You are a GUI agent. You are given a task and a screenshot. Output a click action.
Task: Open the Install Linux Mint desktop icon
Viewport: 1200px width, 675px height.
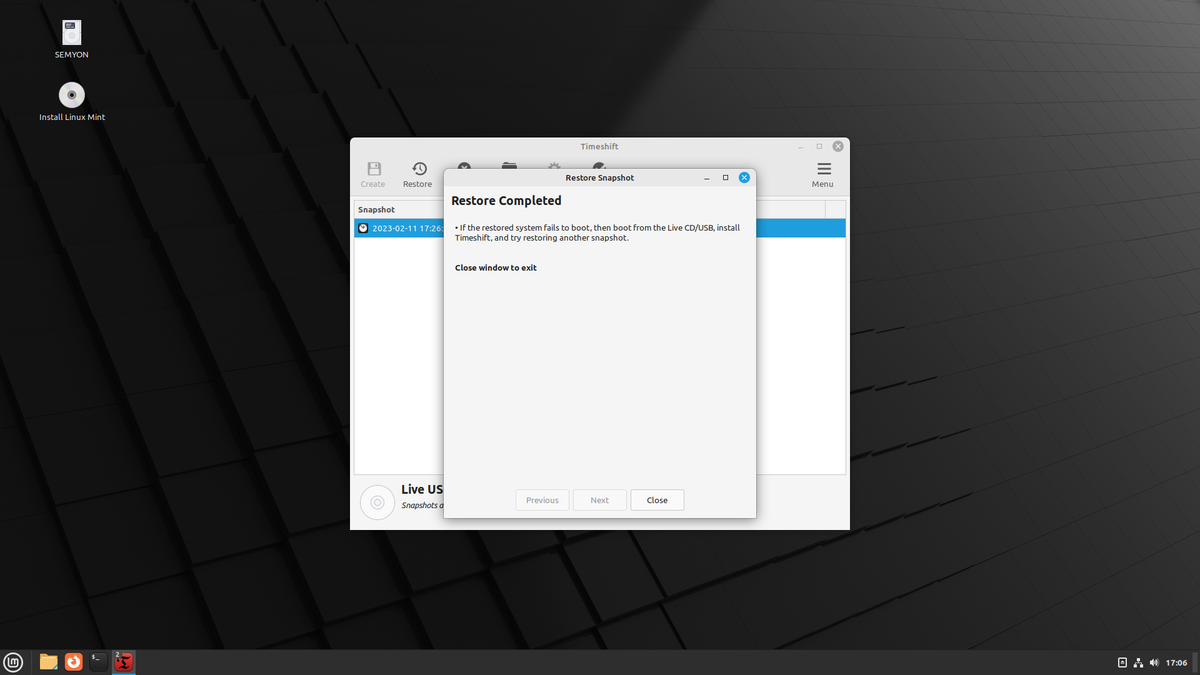[x=72, y=95]
